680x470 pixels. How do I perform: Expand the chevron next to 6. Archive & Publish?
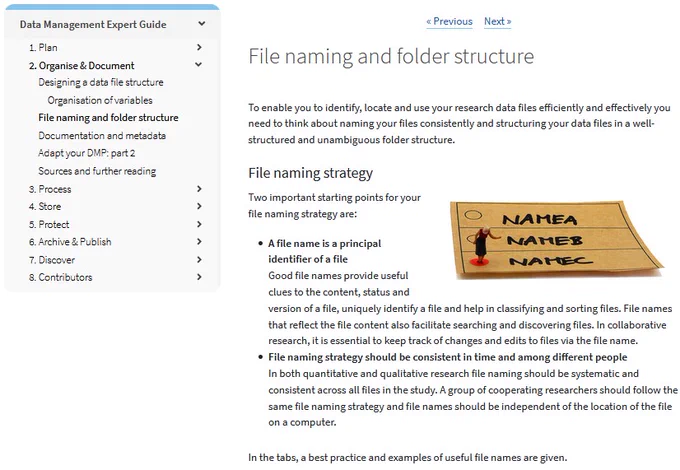pos(199,242)
